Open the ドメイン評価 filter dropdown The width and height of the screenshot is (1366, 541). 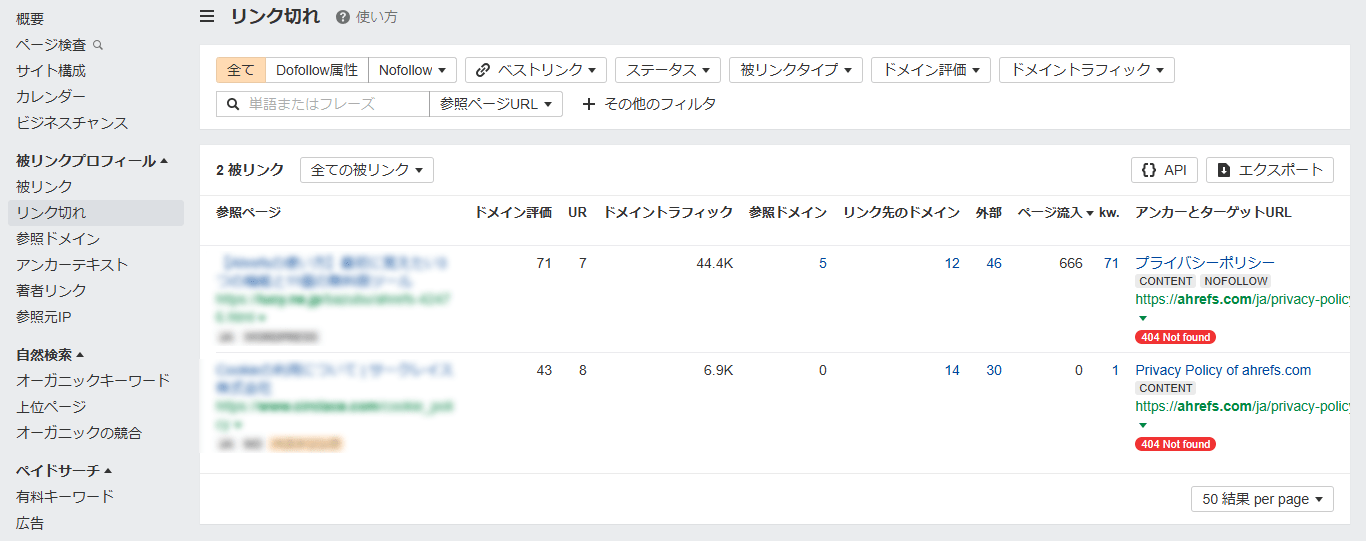(931, 70)
